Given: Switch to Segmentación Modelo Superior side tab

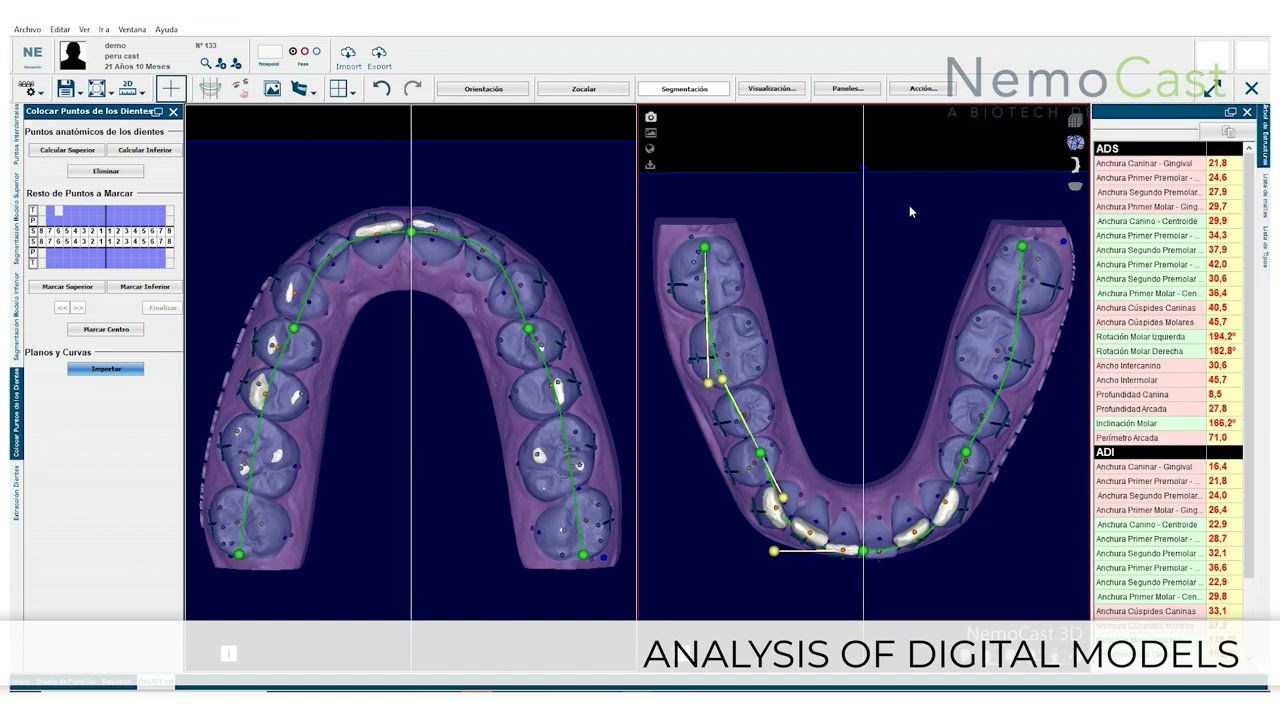Looking at the screenshot, I should (x=16, y=218).
